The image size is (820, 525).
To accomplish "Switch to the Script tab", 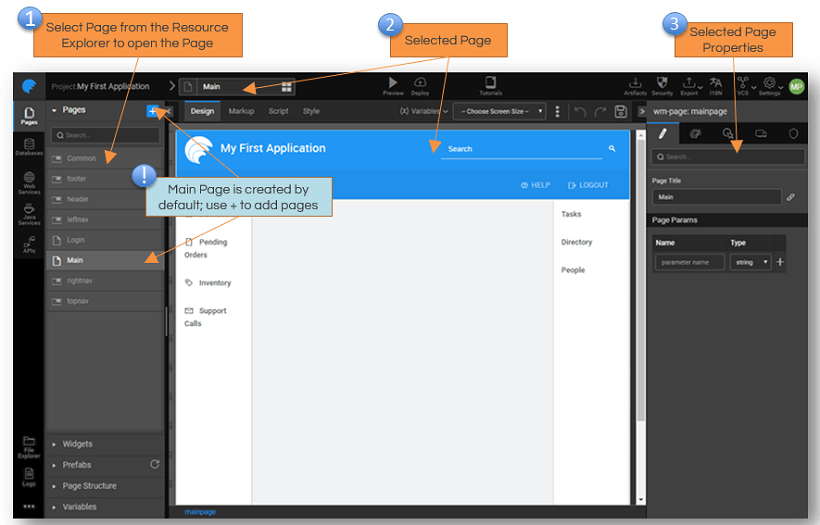I will click(x=278, y=112).
